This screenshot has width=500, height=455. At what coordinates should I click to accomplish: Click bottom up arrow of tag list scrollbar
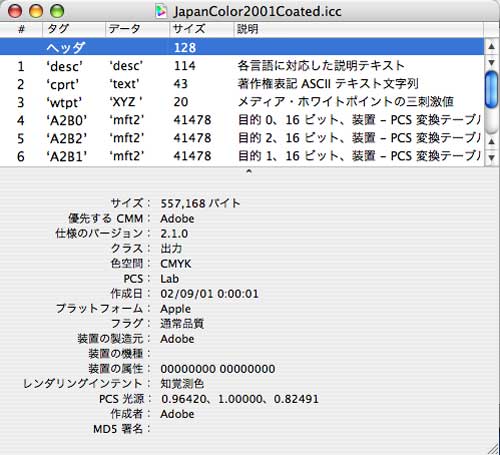[492, 141]
